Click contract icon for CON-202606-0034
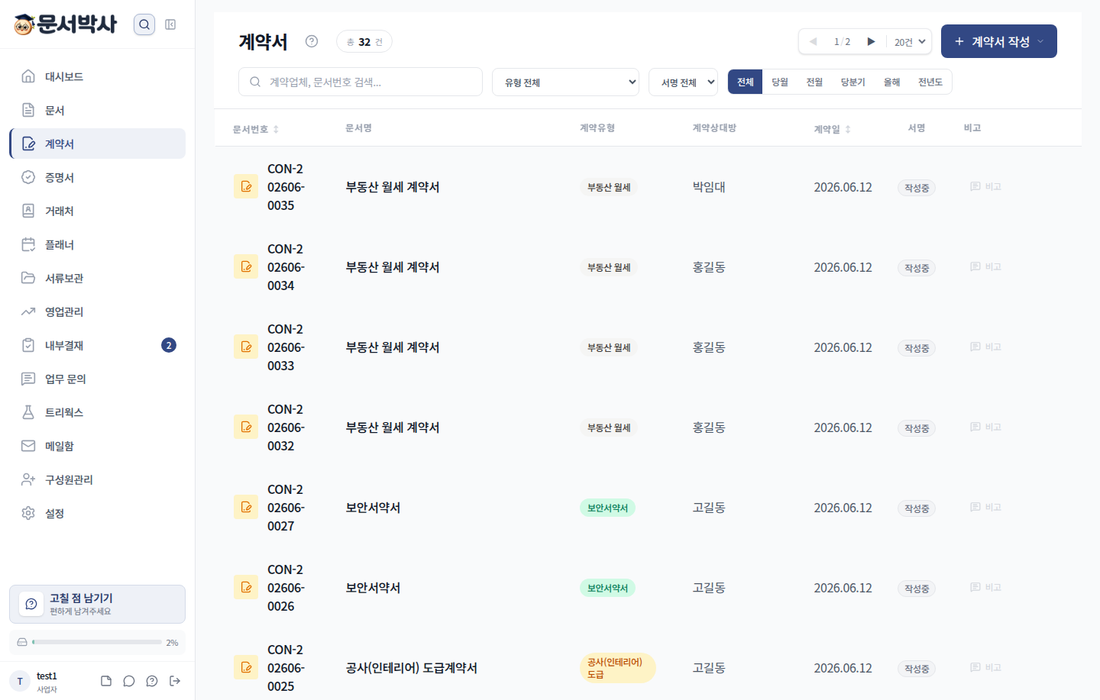This screenshot has height=700, width=1100. pyautogui.click(x=246, y=267)
